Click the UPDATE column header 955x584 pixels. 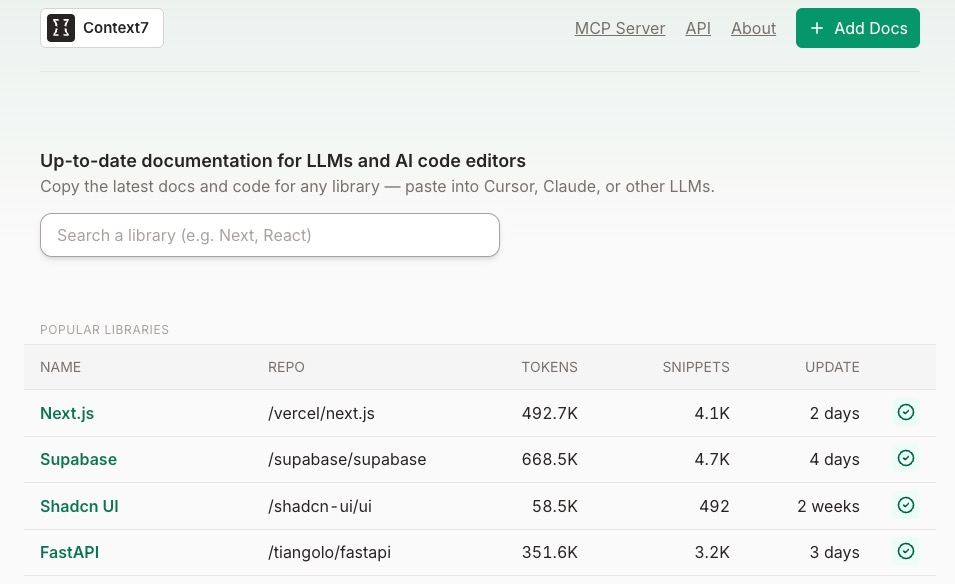pos(832,367)
